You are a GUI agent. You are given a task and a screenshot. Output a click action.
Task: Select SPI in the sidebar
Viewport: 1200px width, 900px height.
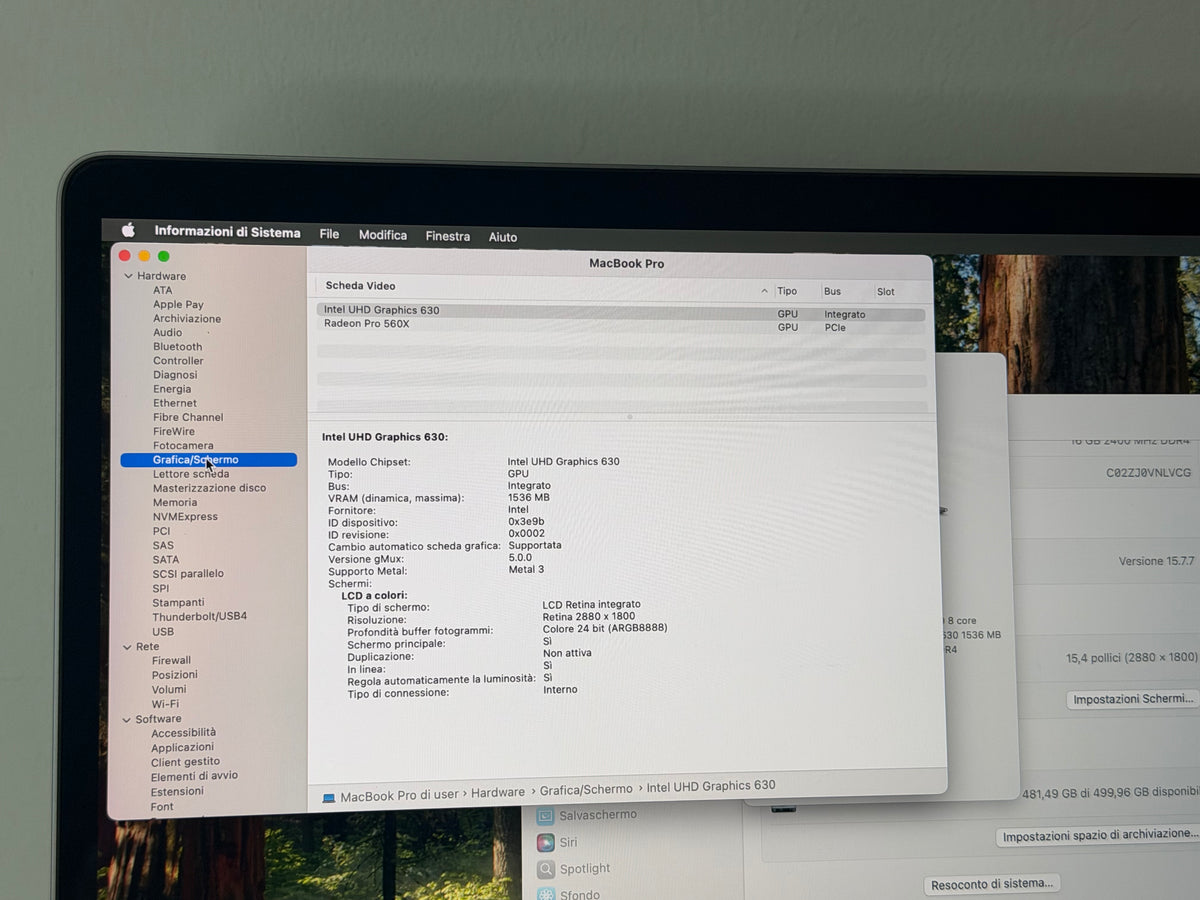(x=160, y=588)
